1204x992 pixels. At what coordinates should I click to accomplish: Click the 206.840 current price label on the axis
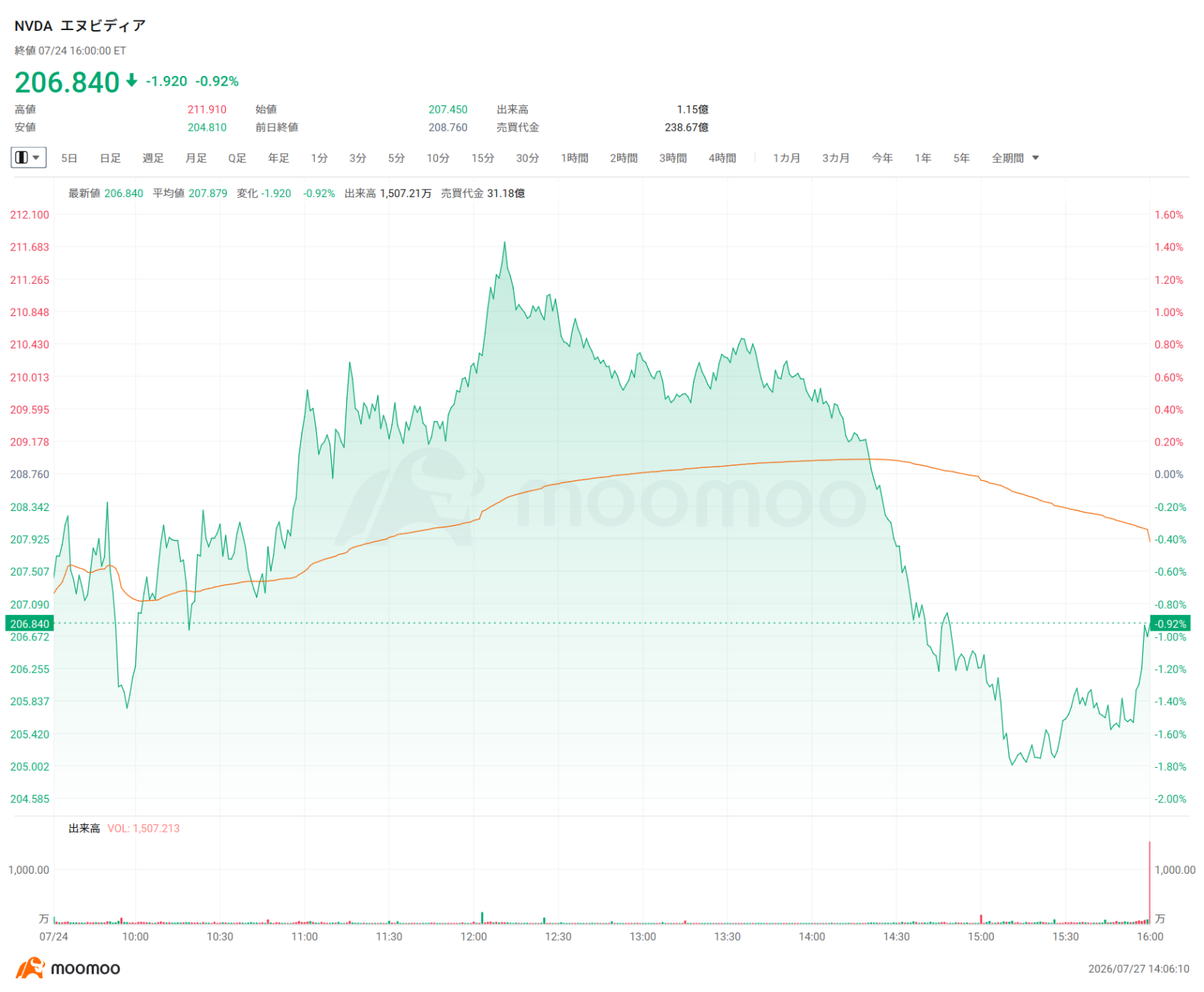[x=29, y=623]
